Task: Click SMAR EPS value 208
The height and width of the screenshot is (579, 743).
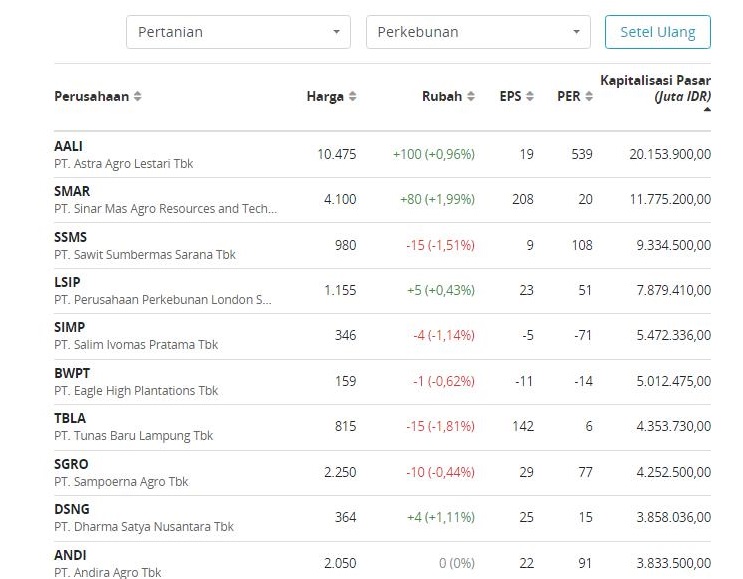Action: [x=523, y=199]
